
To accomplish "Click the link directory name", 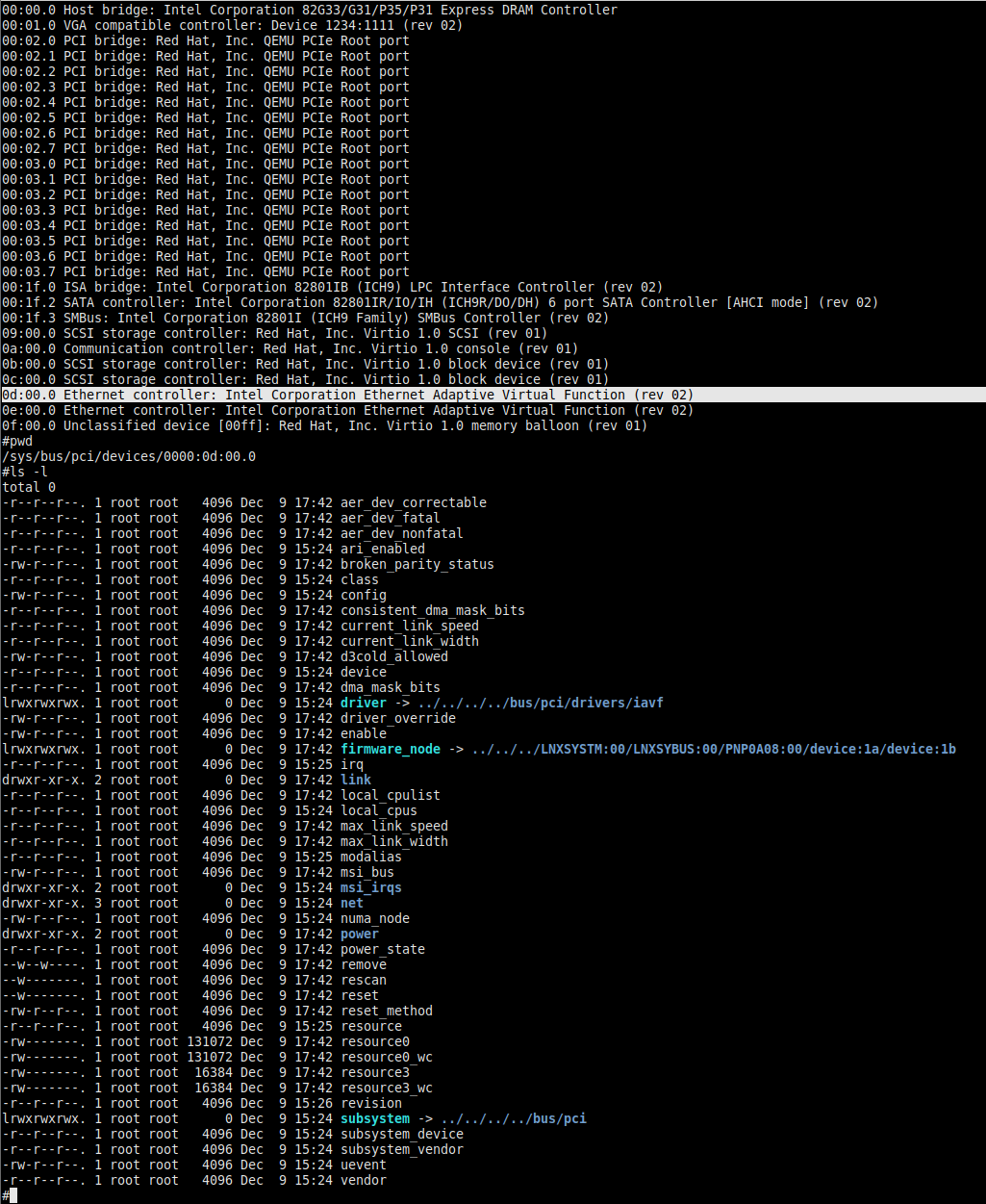I will pos(356,780).
